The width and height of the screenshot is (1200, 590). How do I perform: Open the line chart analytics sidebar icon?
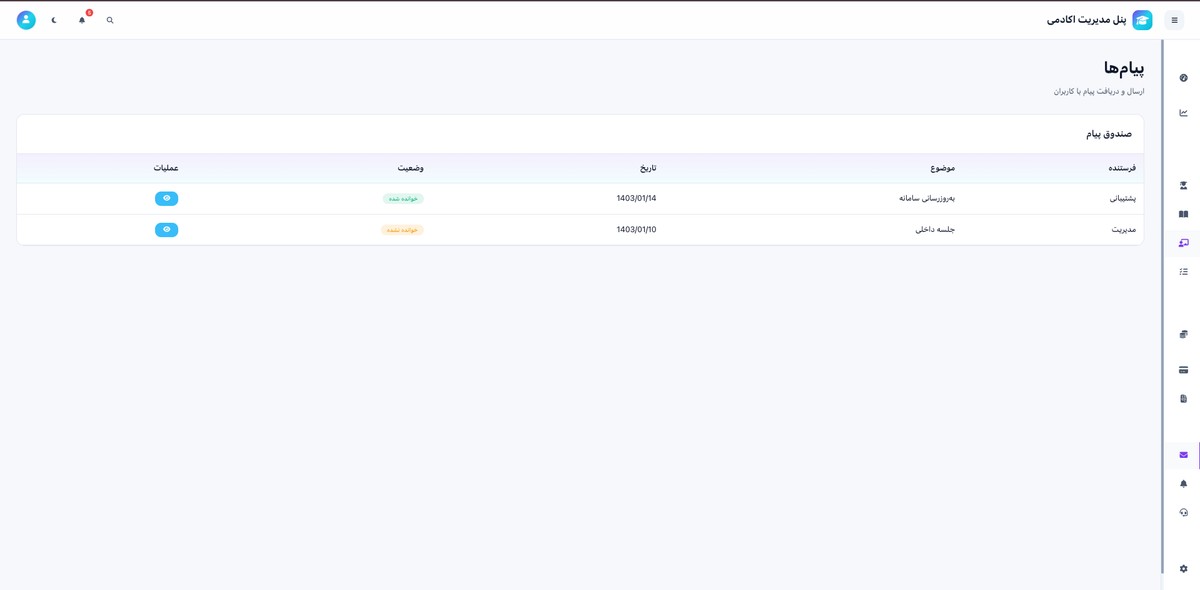1183,113
